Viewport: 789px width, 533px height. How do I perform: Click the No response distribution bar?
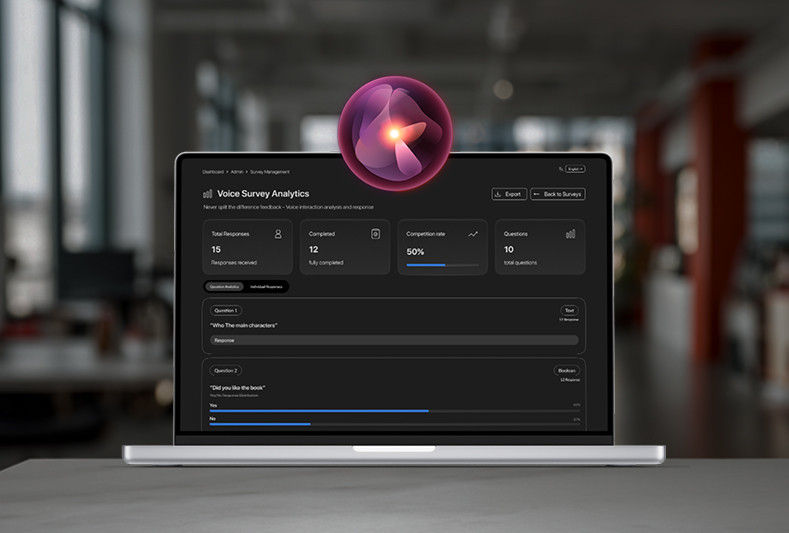(x=394, y=424)
